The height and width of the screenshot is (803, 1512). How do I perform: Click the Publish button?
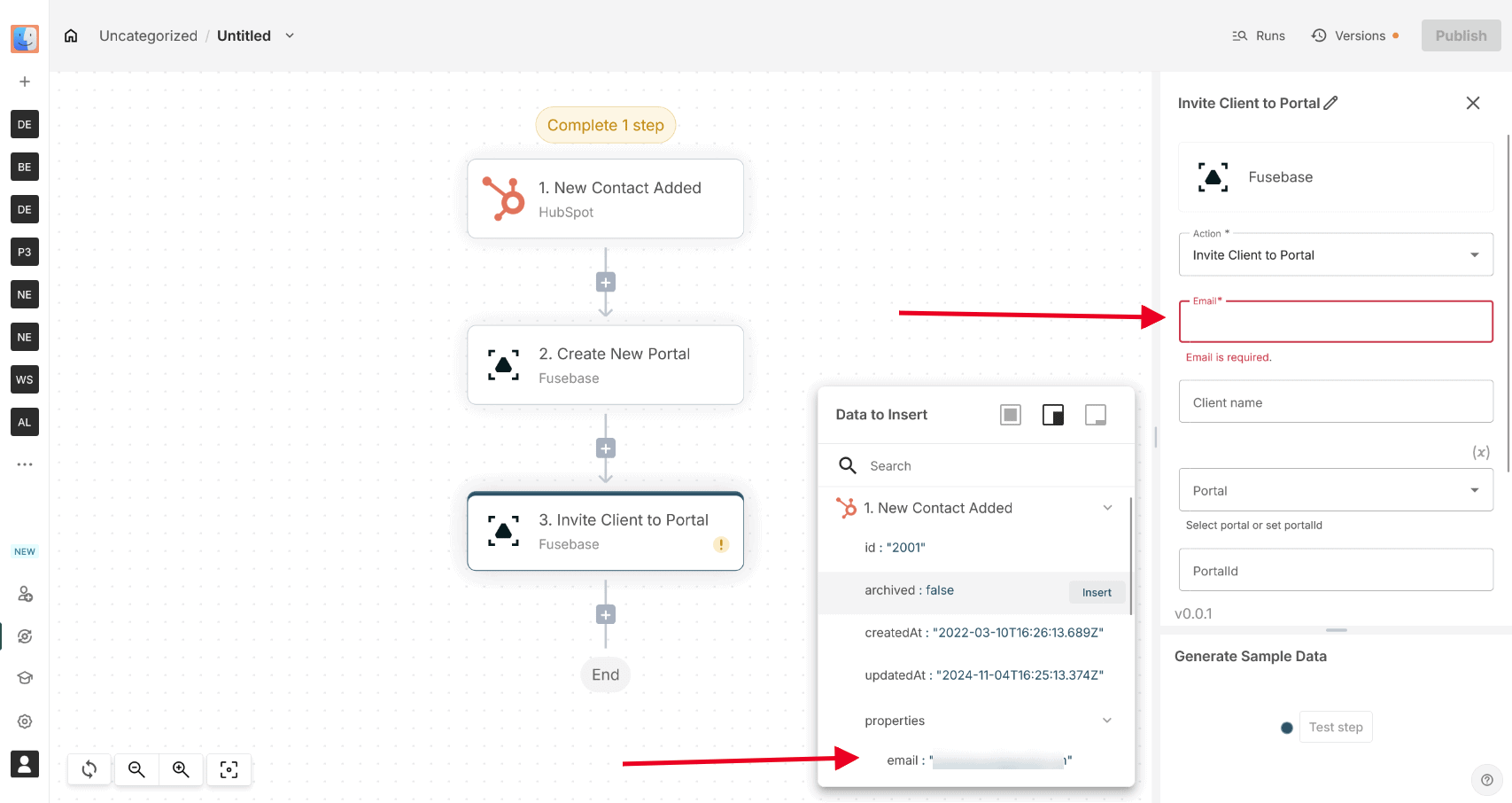(1461, 35)
